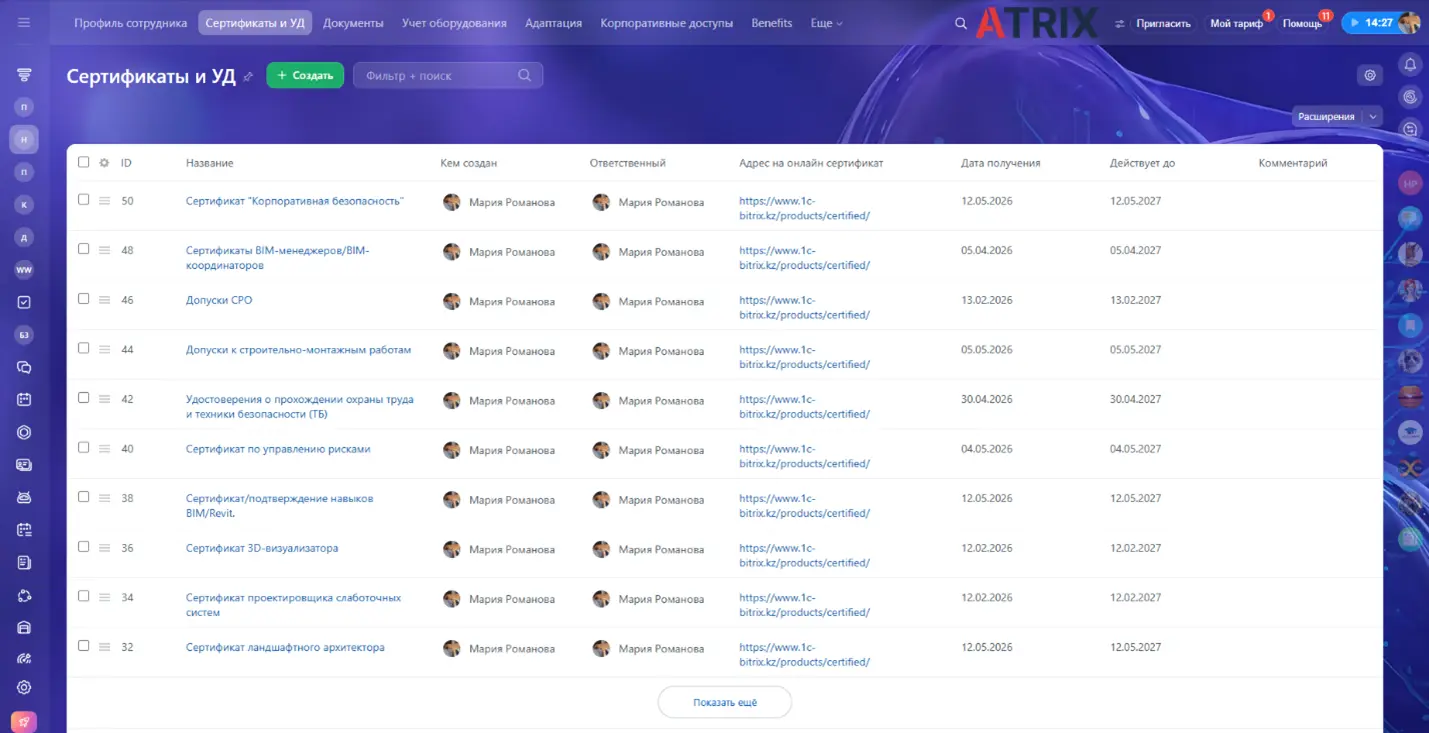Open the Мой тариф button

click(1236, 23)
